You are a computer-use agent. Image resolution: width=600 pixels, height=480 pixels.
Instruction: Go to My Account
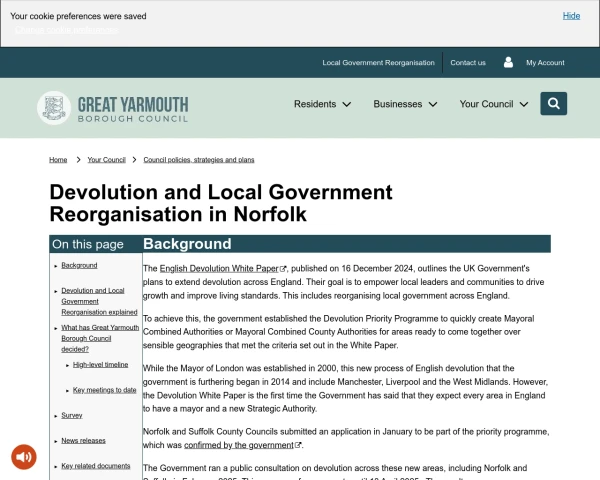coord(545,63)
